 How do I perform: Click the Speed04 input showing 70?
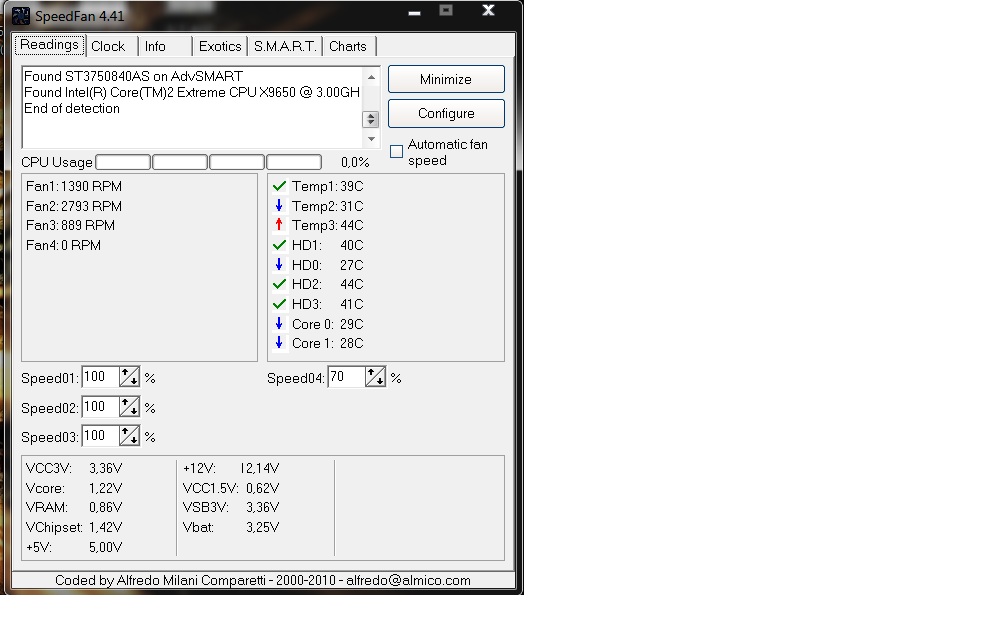(346, 377)
